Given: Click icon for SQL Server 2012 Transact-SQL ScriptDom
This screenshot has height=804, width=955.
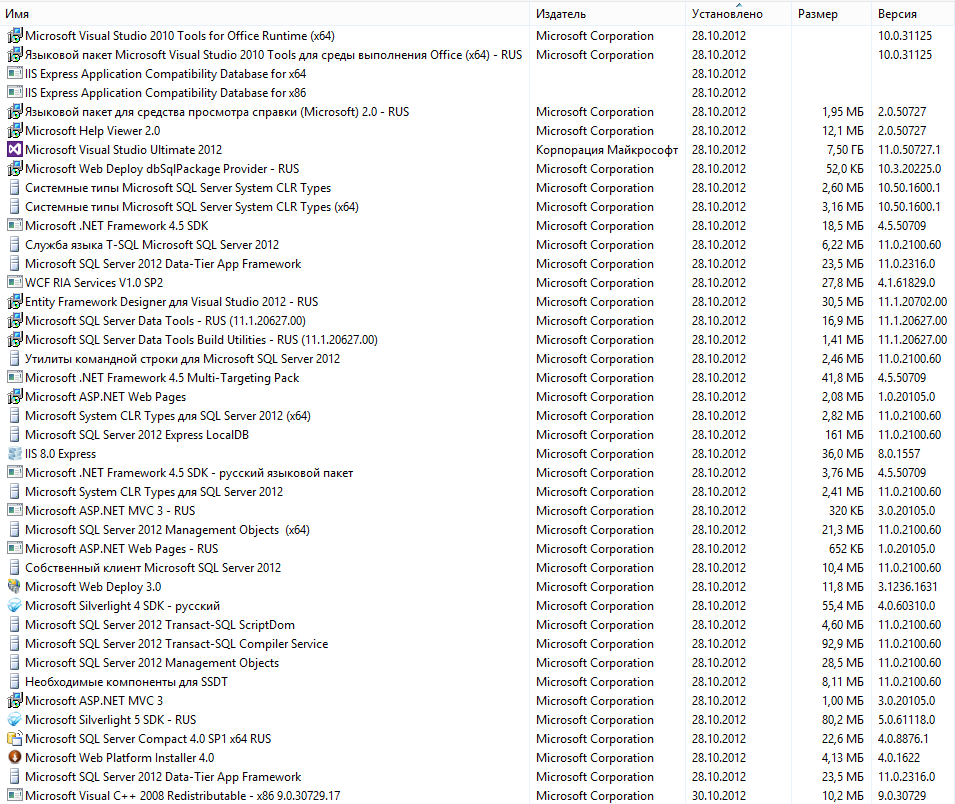Looking at the screenshot, I should pyautogui.click(x=15, y=624).
